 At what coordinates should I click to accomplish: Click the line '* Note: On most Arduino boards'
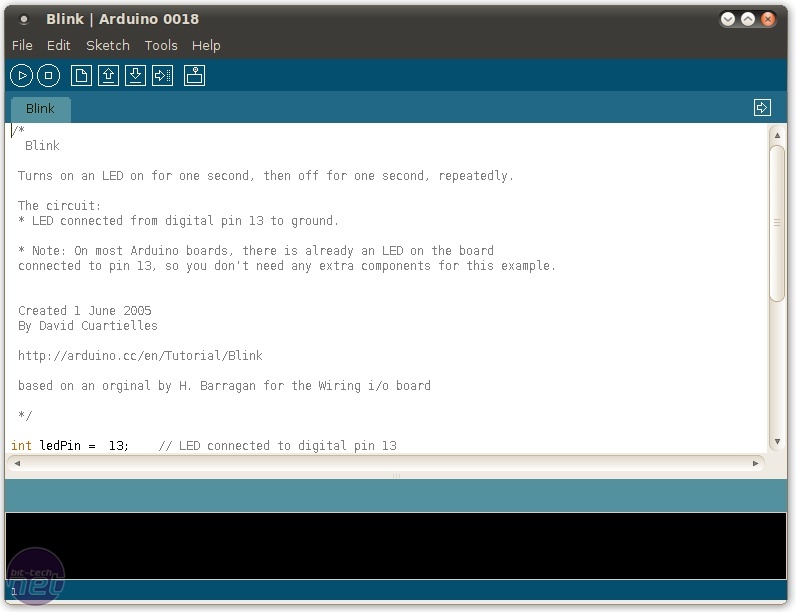pos(255,251)
